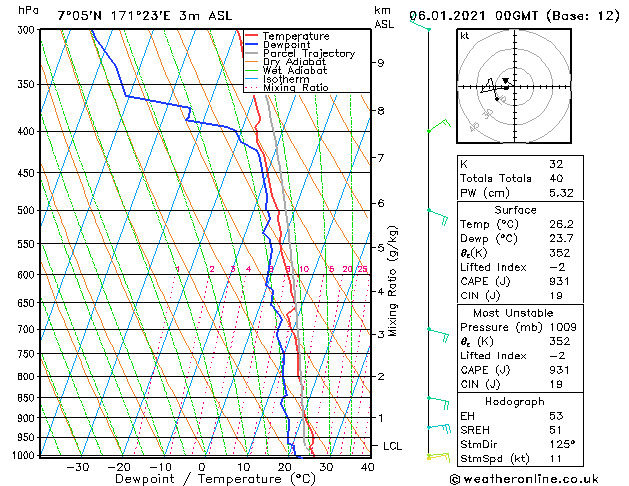Click the 'kt' unit label in hodograph
Image resolution: width=629 pixels, height=486 pixels.
[465, 36]
